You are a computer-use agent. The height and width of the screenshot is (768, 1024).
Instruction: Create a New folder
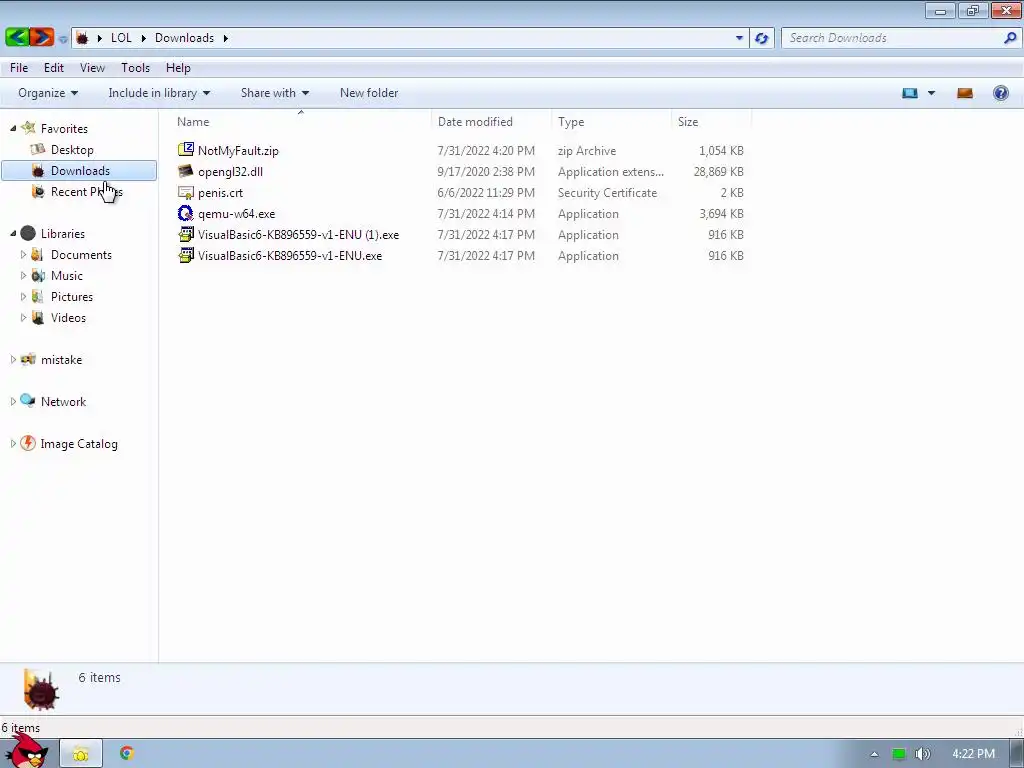[x=369, y=93]
